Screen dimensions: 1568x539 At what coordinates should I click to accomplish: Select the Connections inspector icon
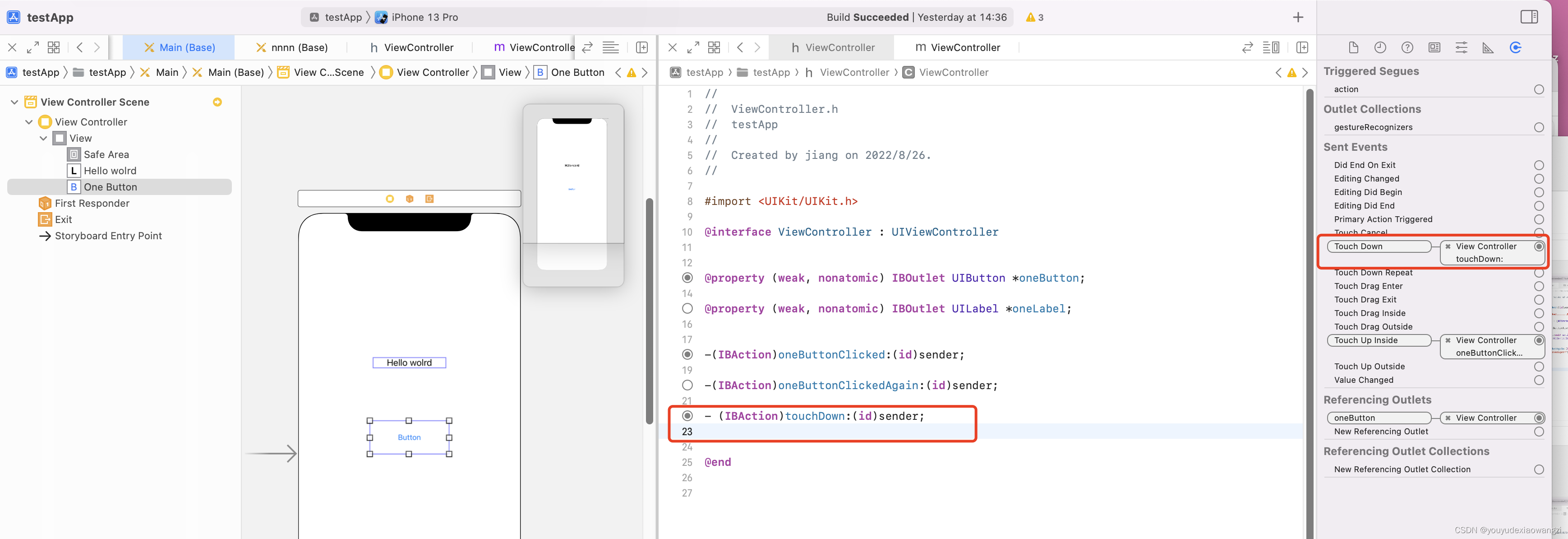[x=1515, y=47]
